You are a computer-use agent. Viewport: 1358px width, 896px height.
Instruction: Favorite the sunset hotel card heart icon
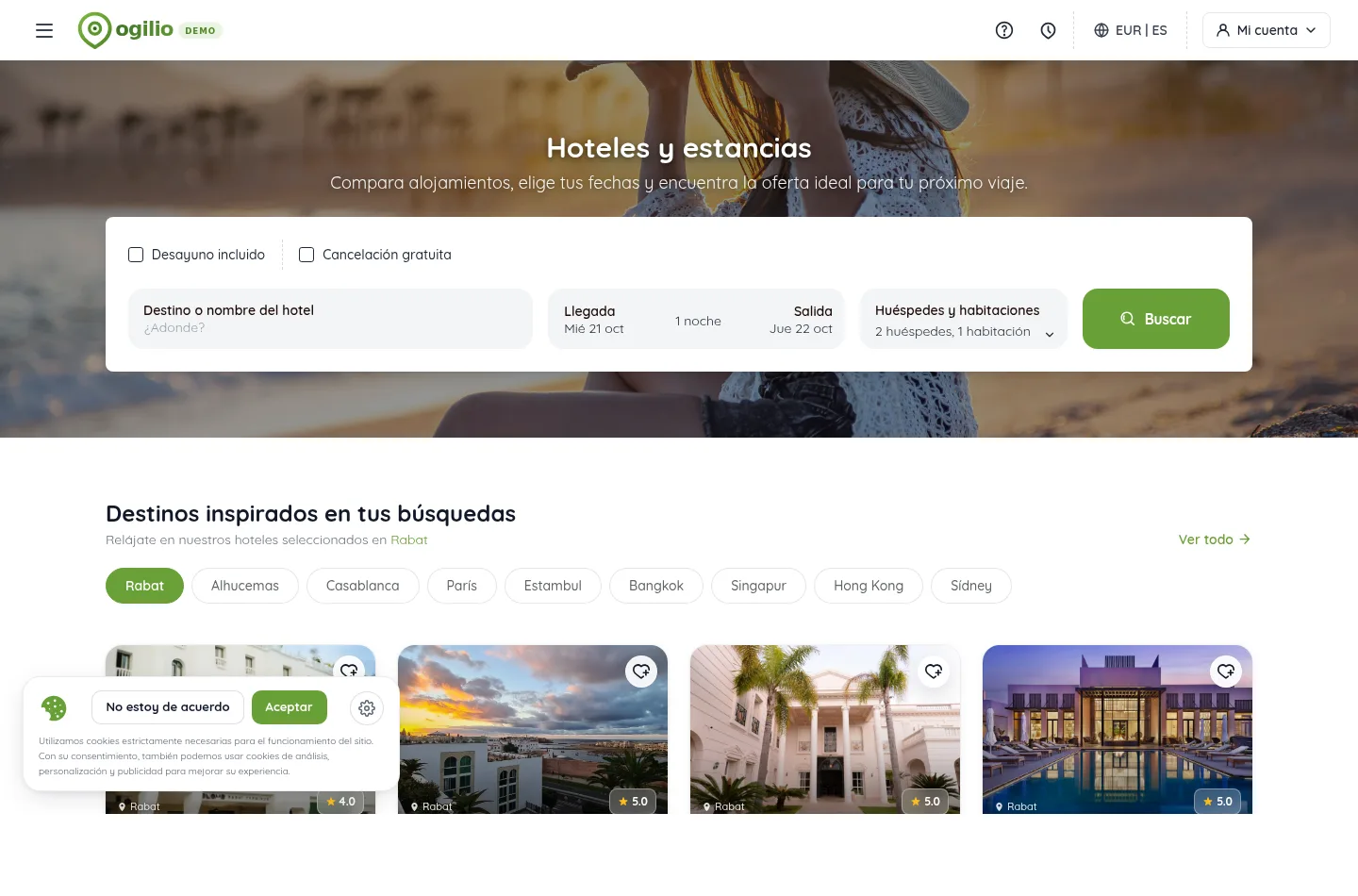[x=641, y=672]
